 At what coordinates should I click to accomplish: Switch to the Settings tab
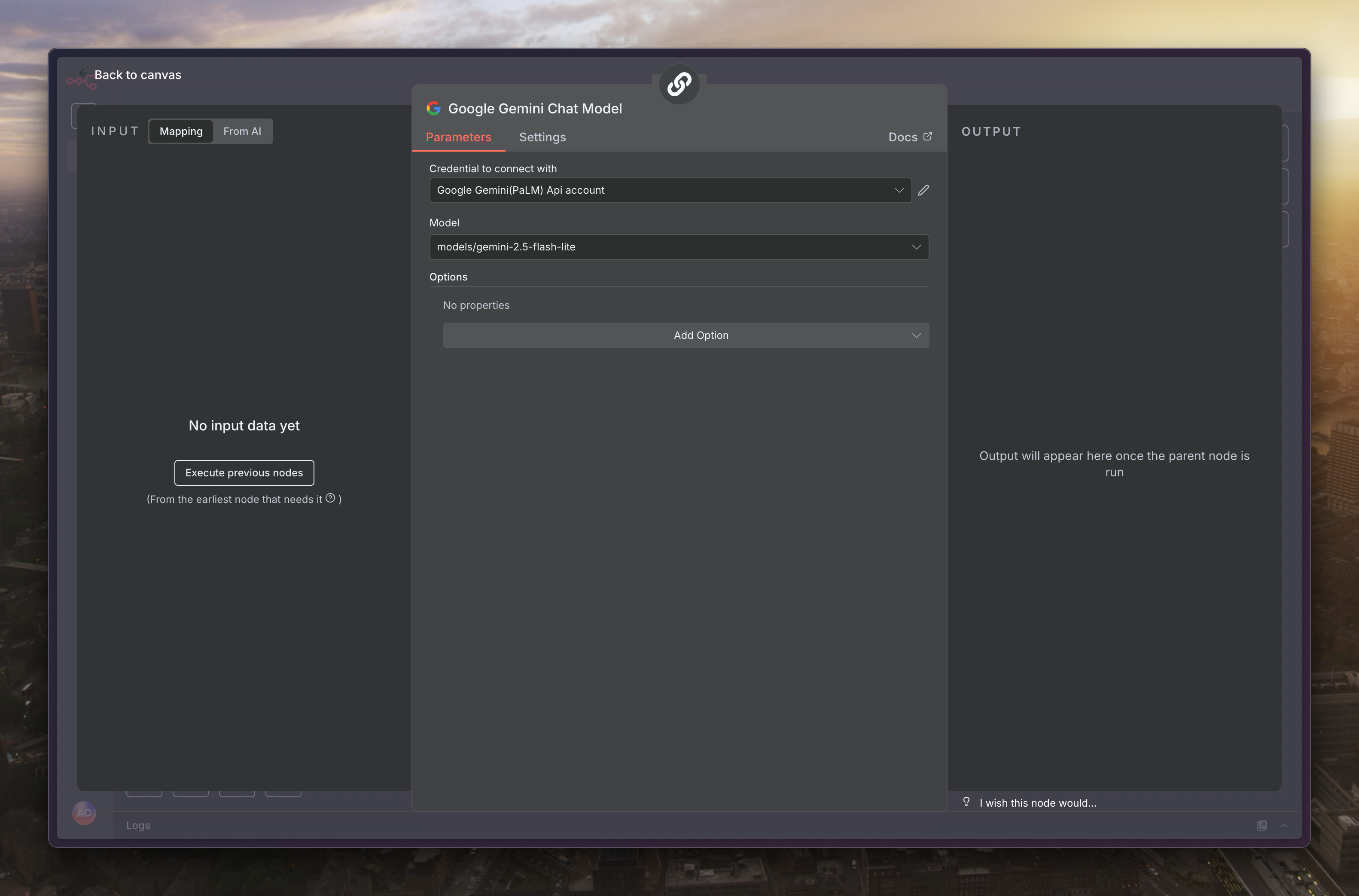pos(542,137)
